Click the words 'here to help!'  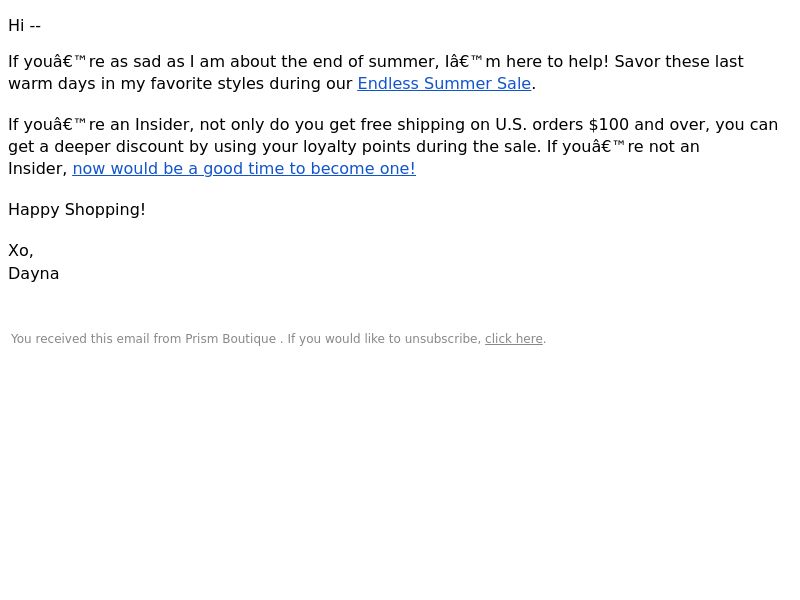557,61
